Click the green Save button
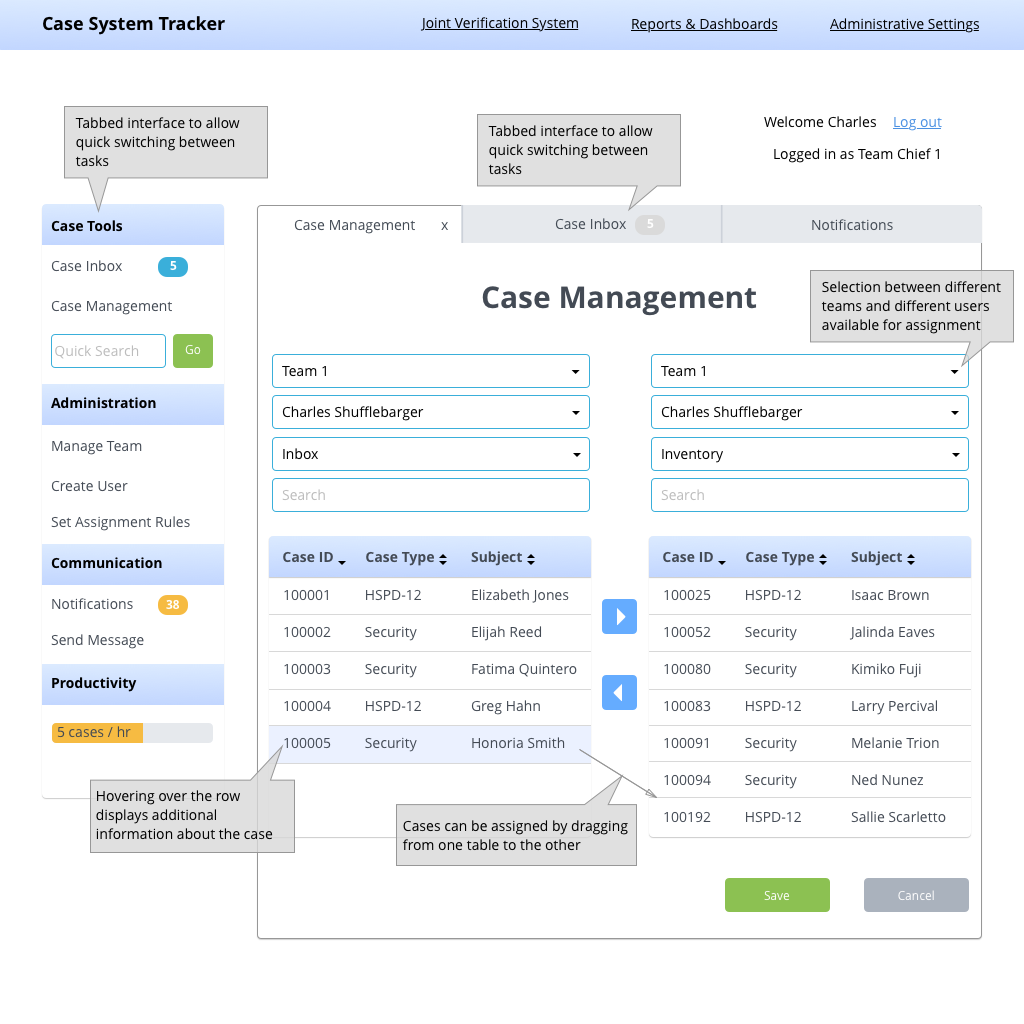Screen dimensions: 1024x1024 coord(777,895)
